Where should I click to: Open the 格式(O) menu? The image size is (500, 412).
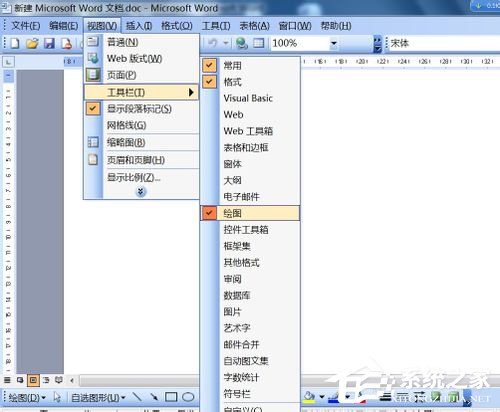[177, 26]
